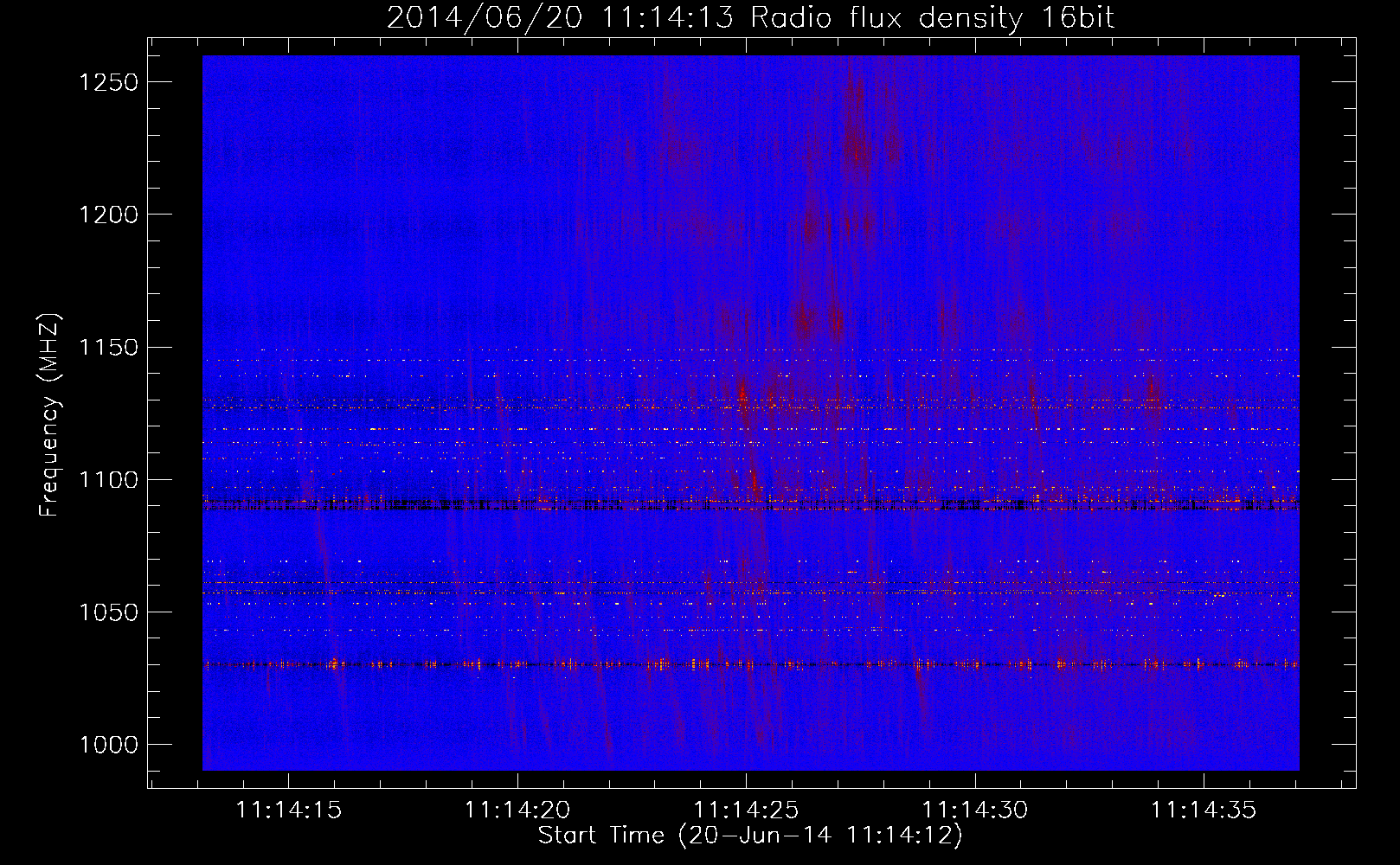The image size is (1400, 865).
Task: Click the 11:14:25 time tick label
Action: 747,811
